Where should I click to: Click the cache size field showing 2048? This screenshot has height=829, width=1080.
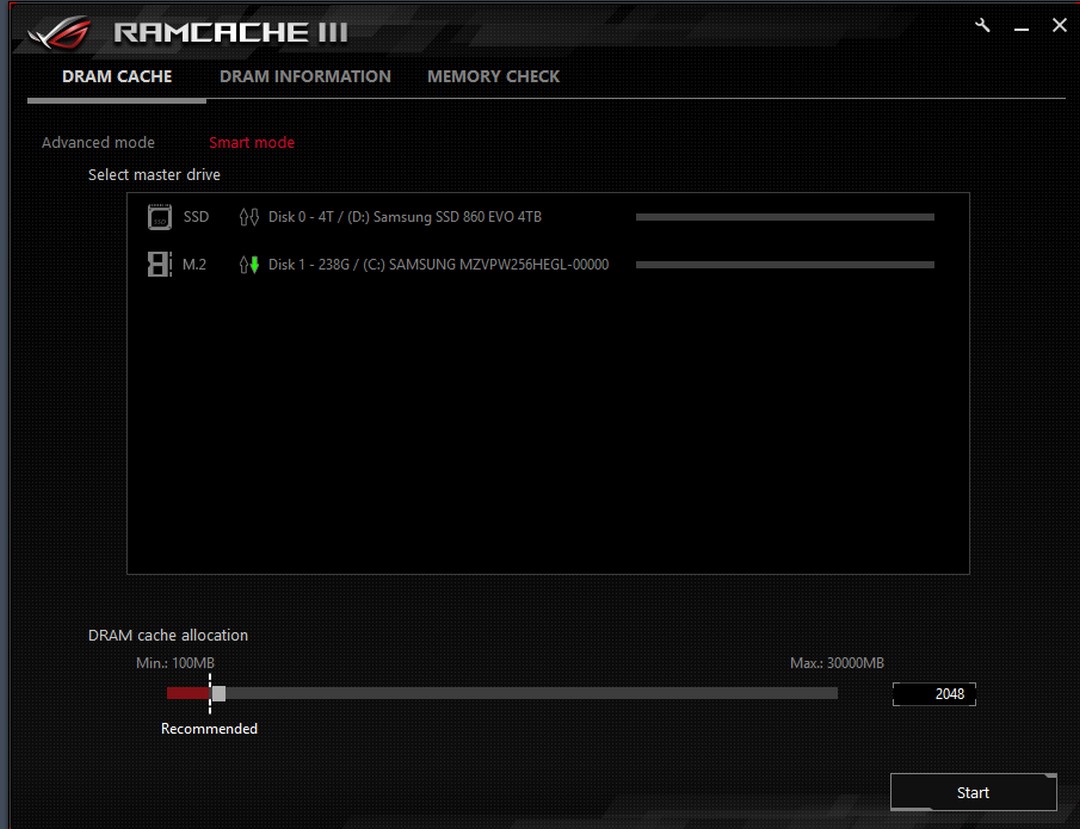934,694
